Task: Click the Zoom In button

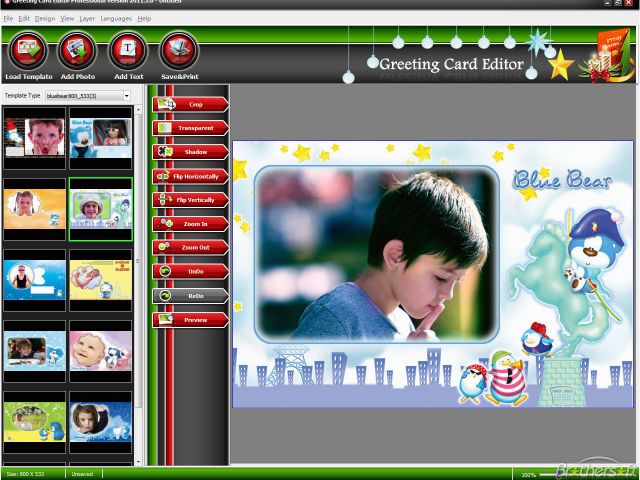Action: click(x=190, y=224)
